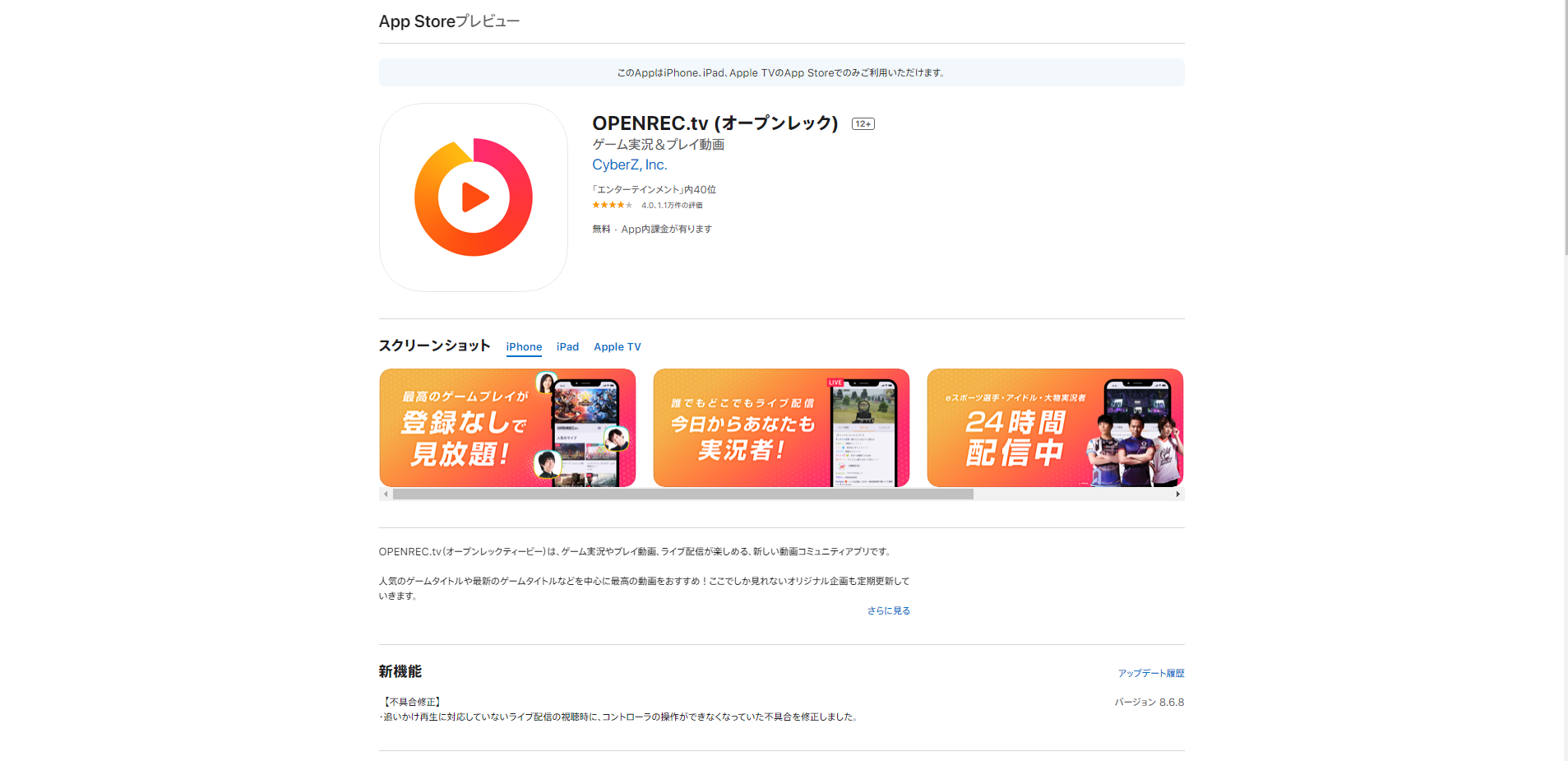The image size is (1568, 761).
Task: Expand description with さらに見る link
Action: click(x=888, y=610)
